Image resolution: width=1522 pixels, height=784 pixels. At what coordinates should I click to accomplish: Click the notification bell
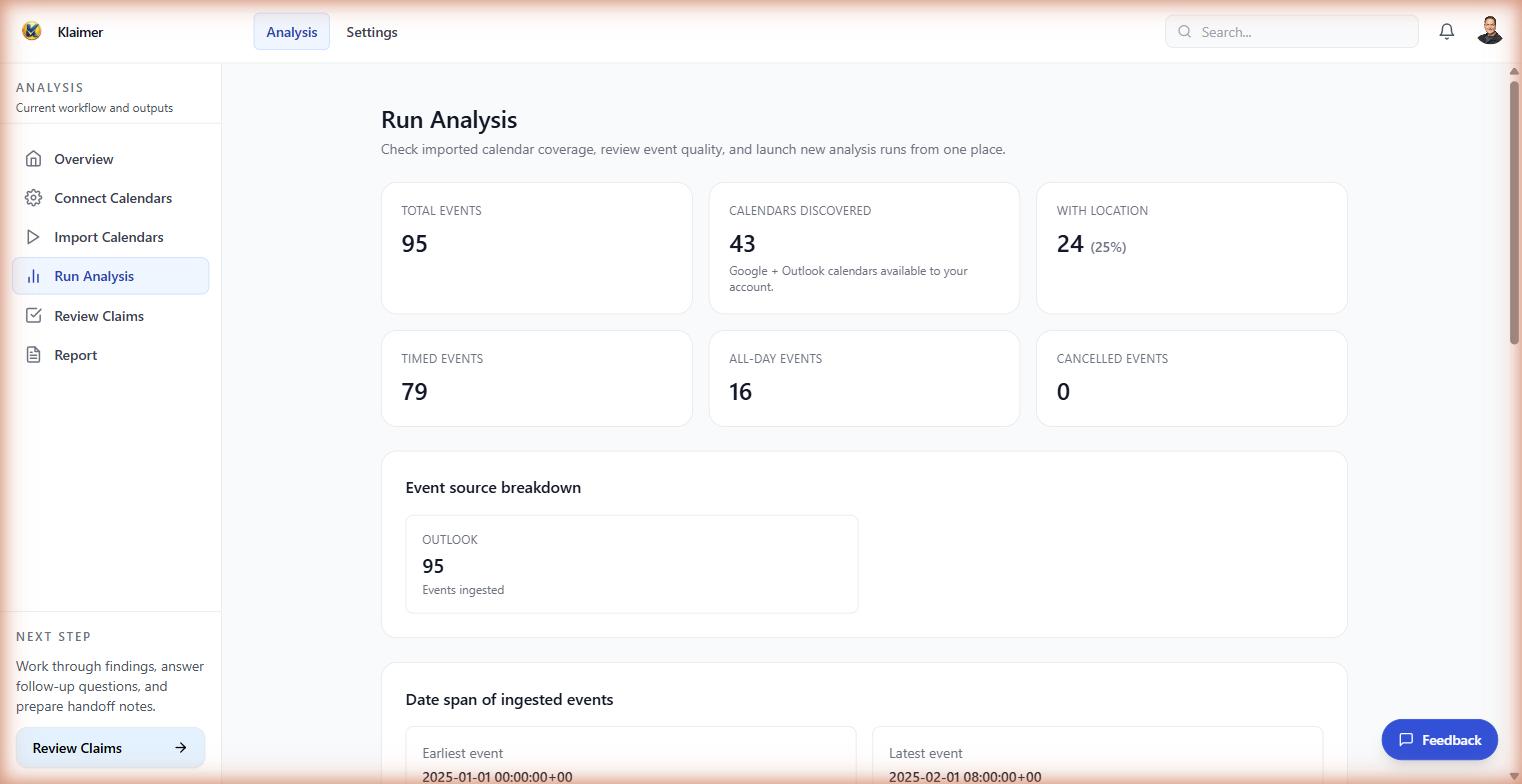[1446, 31]
